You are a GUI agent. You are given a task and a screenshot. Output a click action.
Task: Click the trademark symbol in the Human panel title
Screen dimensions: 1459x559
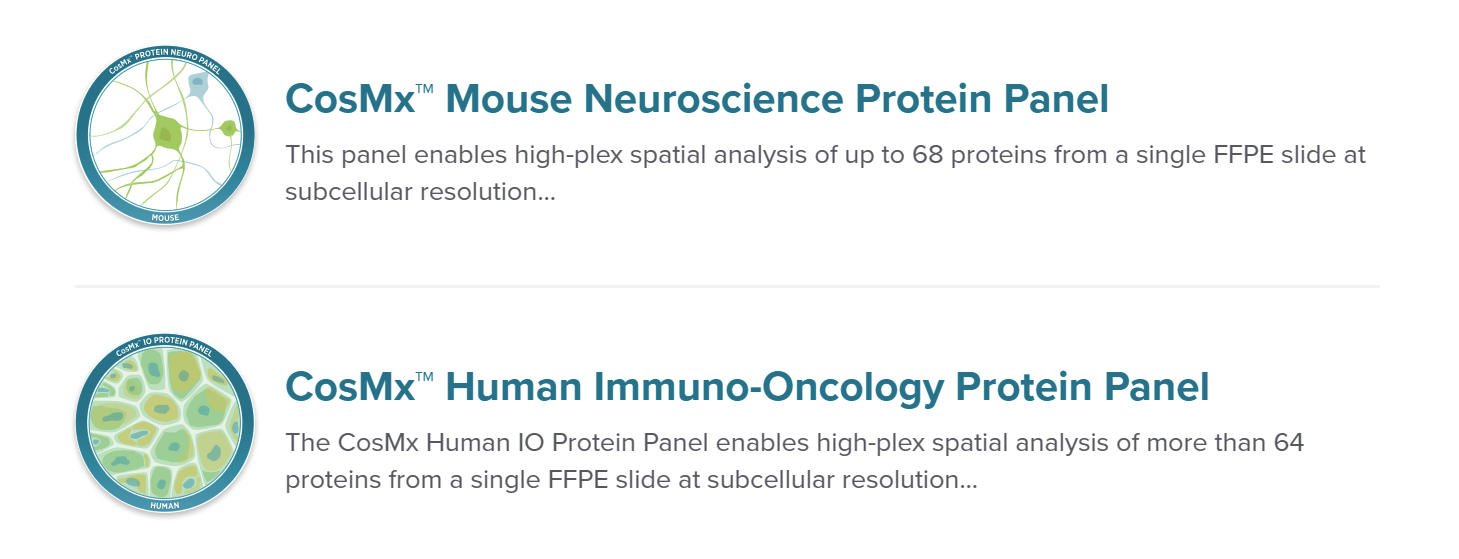click(x=424, y=377)
